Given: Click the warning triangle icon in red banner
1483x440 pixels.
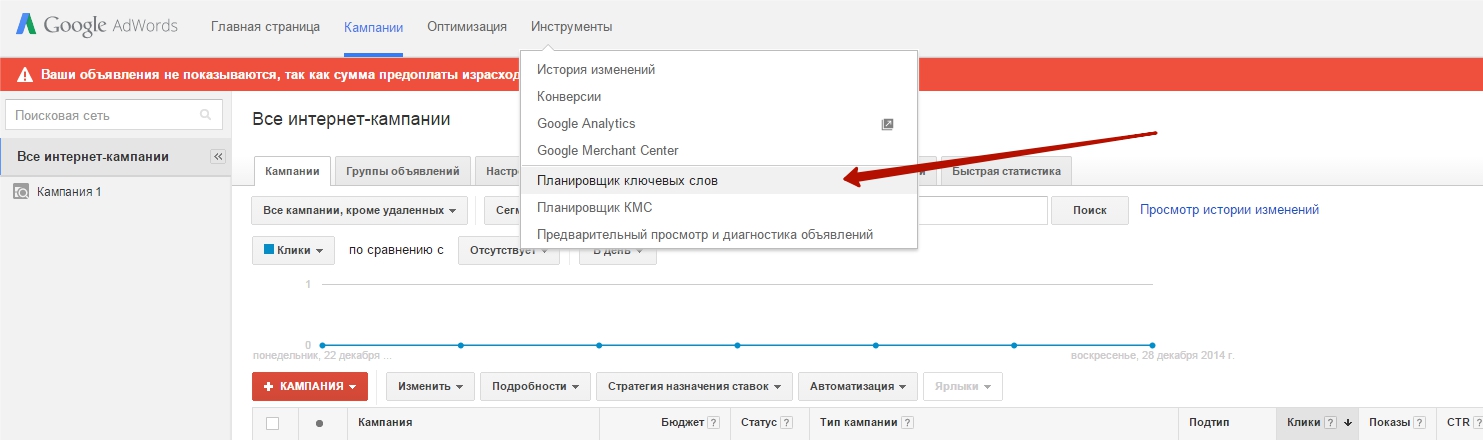Looking at the screenshot, I should click(24, 75).
